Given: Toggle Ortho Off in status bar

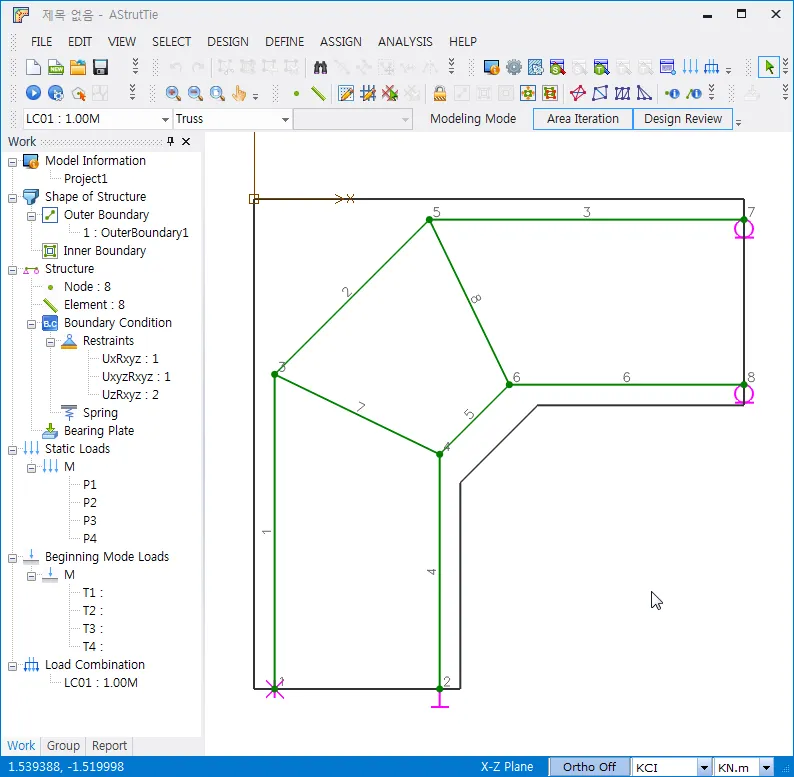Looking at the screenshot, I should (589, 767).
